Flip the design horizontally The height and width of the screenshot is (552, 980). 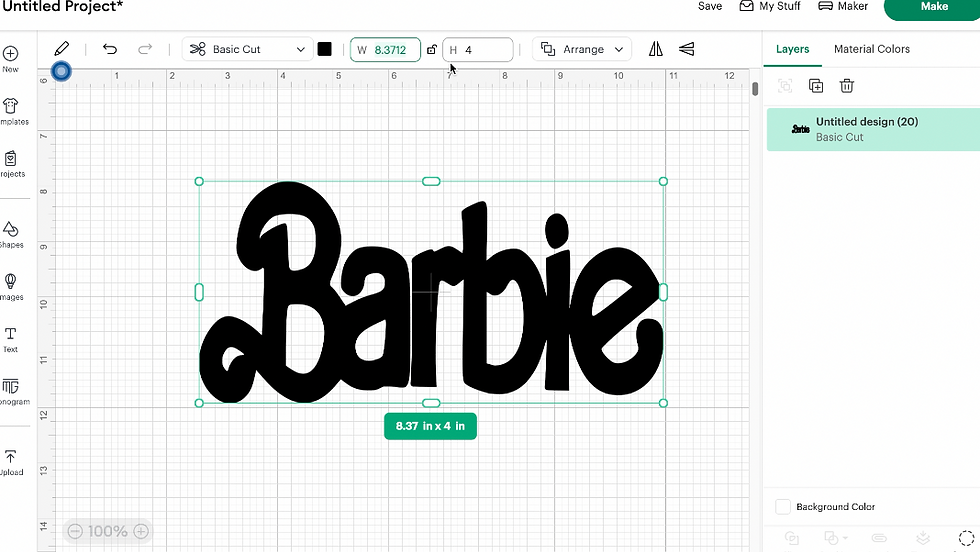[x=656, y=49]
